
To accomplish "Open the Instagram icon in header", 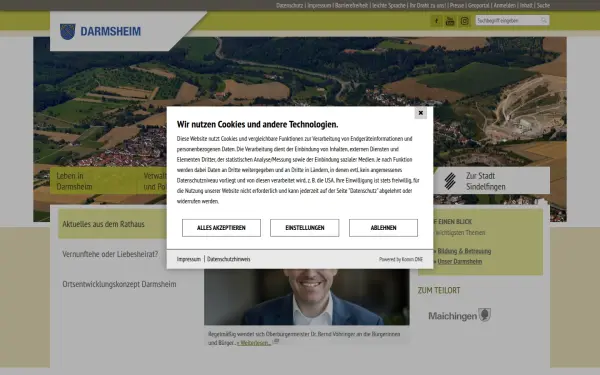I will coord(464,21).
